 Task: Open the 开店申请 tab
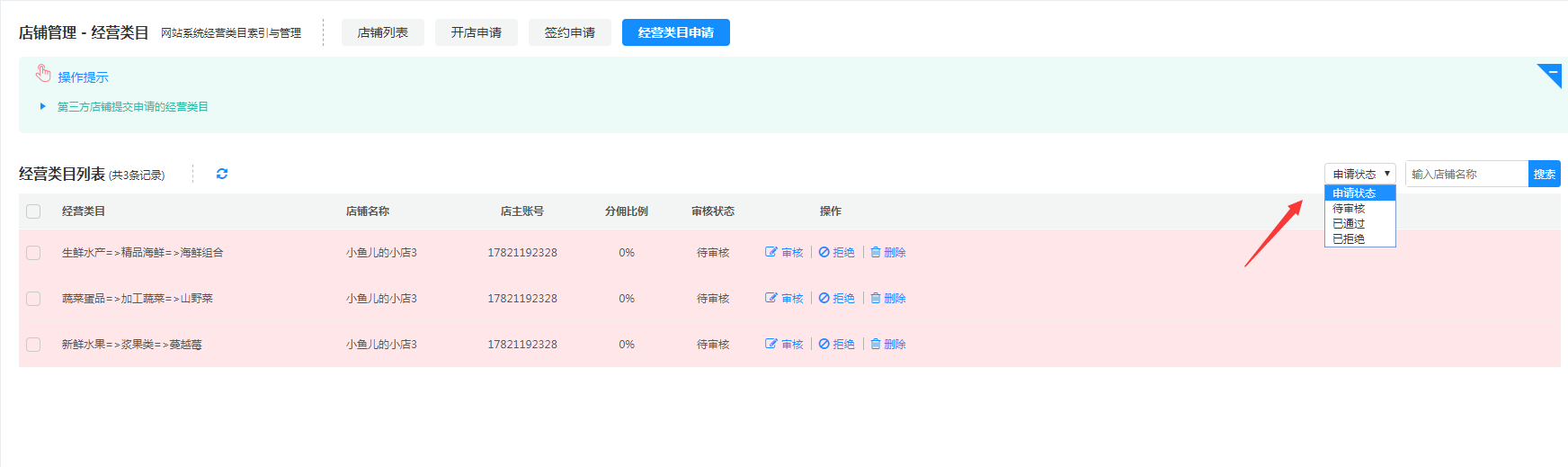tap(476, 32)
